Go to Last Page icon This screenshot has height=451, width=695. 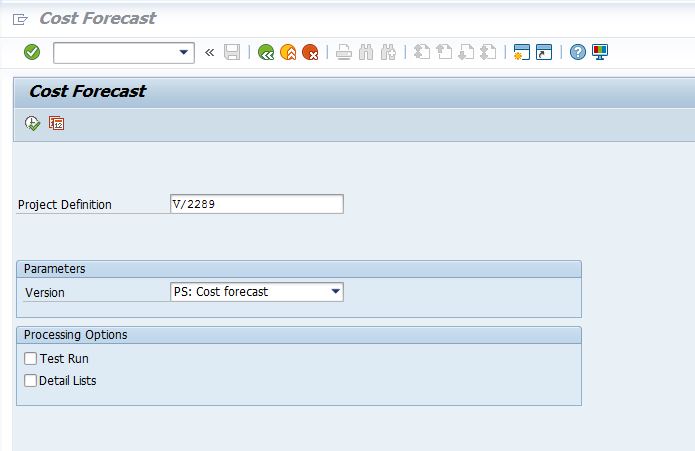tap(488, 52)
